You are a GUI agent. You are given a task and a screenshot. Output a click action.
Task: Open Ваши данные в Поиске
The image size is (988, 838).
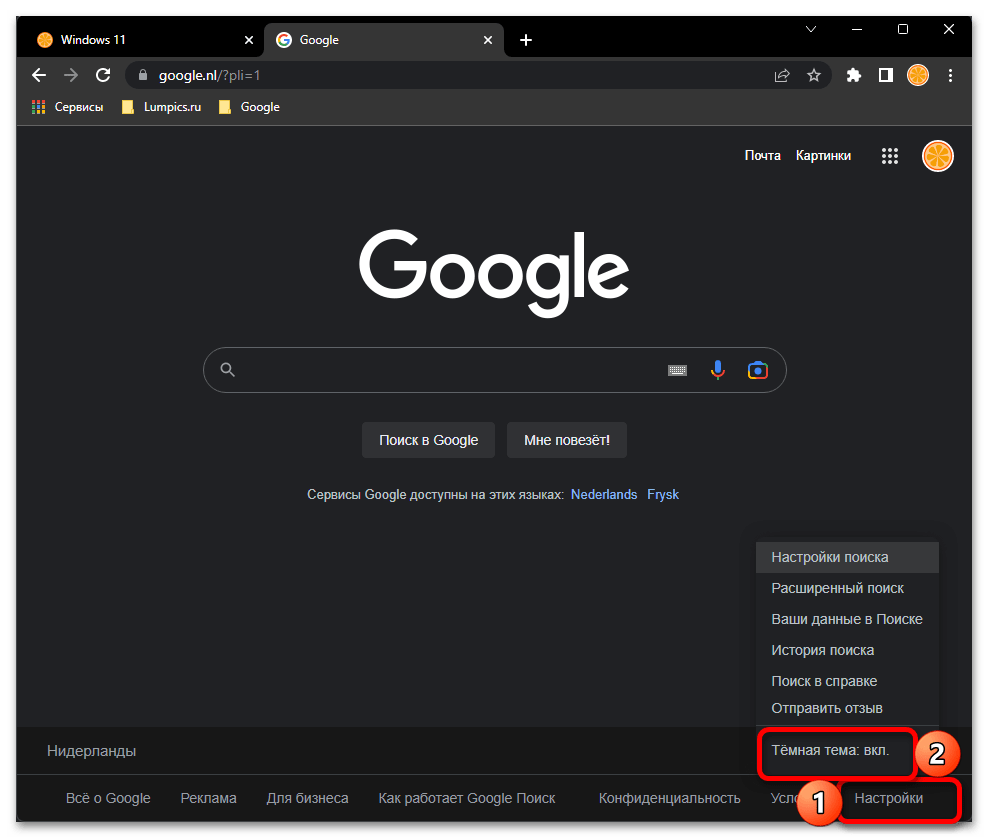pos(847,619)
